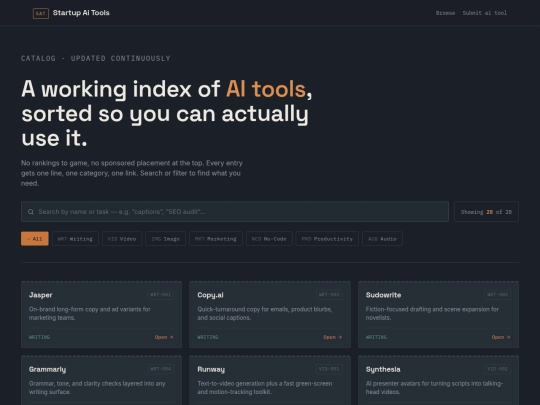This screenshot has width=540, height=405.
Task: Click the VID-002 id badge on Synthesia
Action: 498,369
